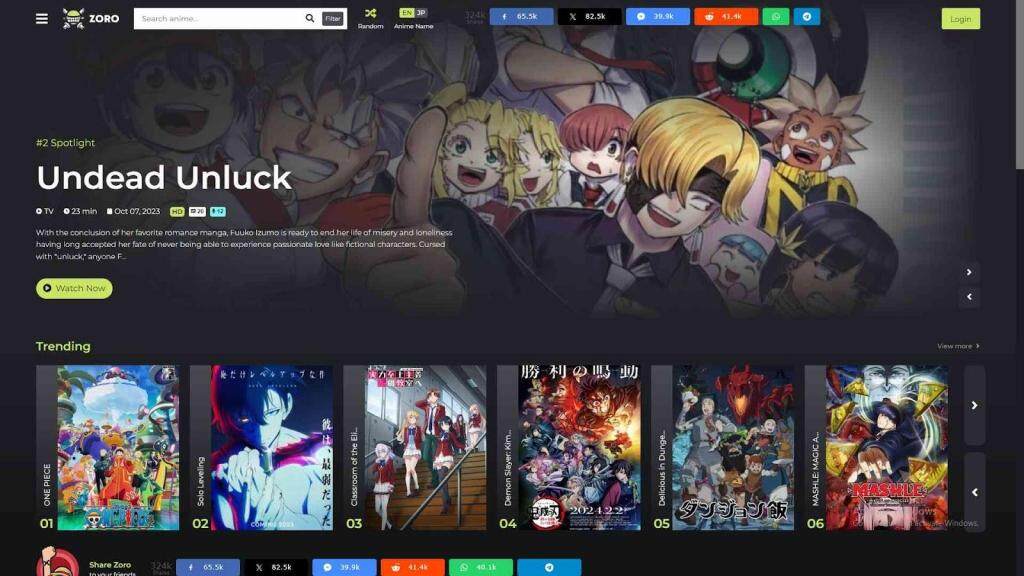Click View more for Trending
The image size is (1024, 576).
pos(958,346)
